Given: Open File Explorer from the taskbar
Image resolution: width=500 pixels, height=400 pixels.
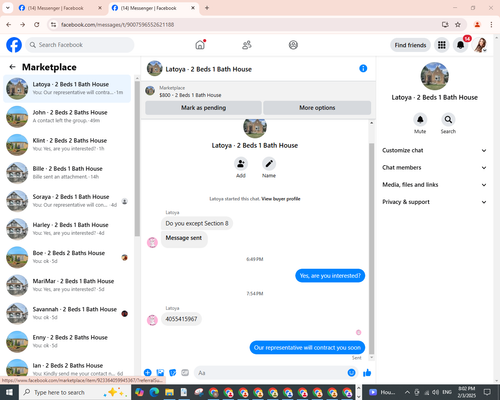Looking at the screenshot, I should pyautogui.click(x=169, y=392).
